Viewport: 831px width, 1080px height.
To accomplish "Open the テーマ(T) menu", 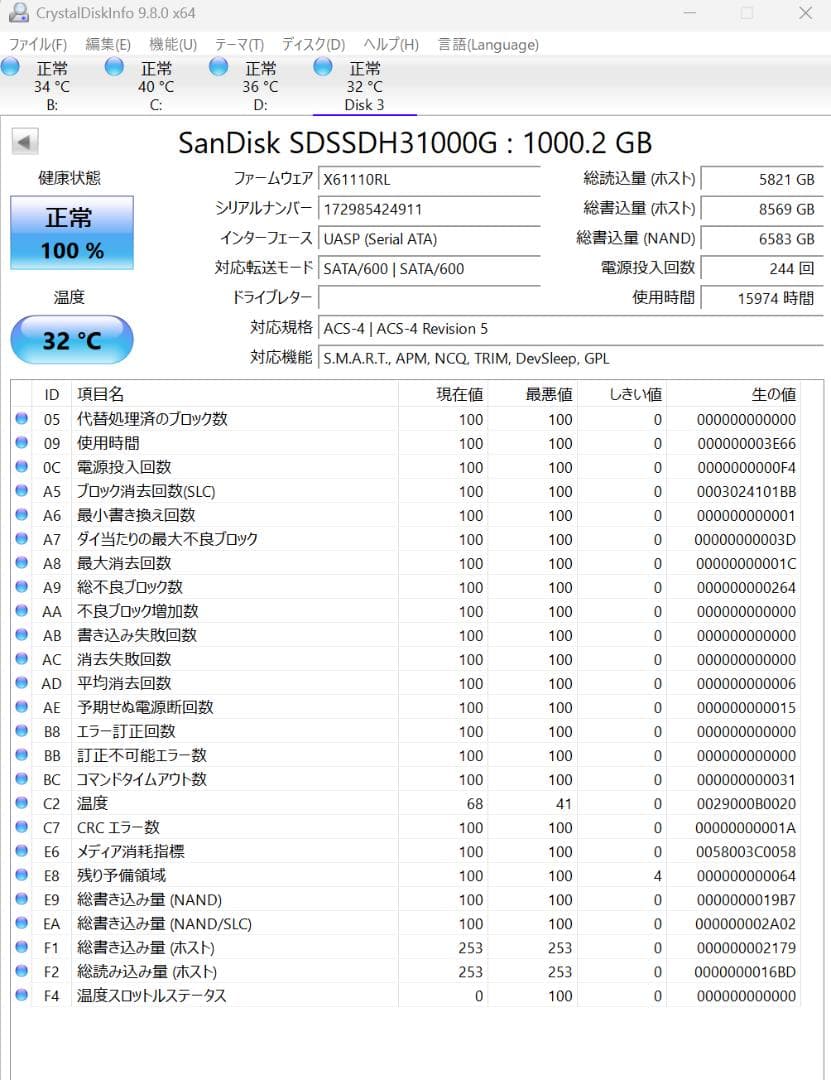I will 239,45.
